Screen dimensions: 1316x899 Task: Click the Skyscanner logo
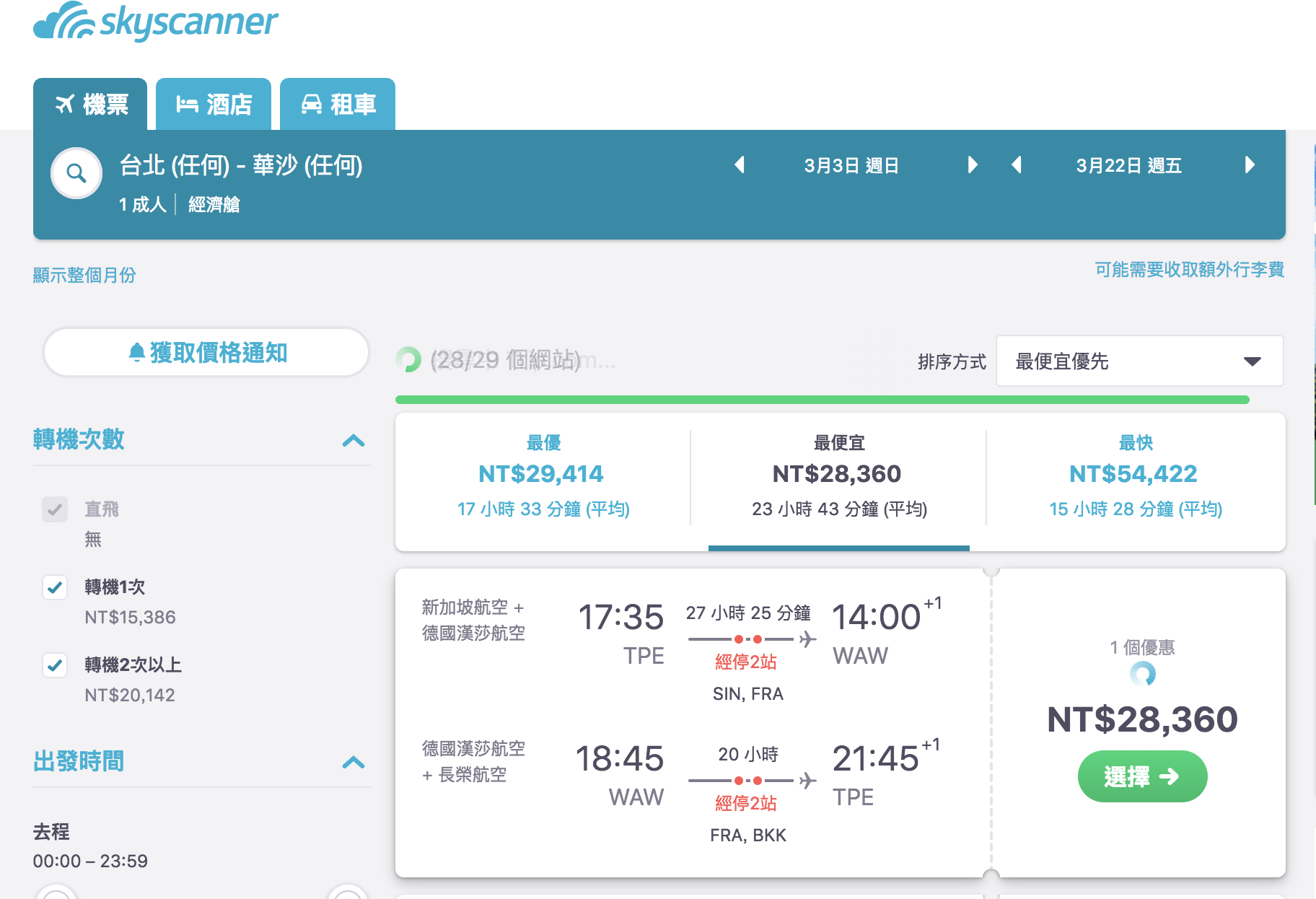(x=155, y=22)
